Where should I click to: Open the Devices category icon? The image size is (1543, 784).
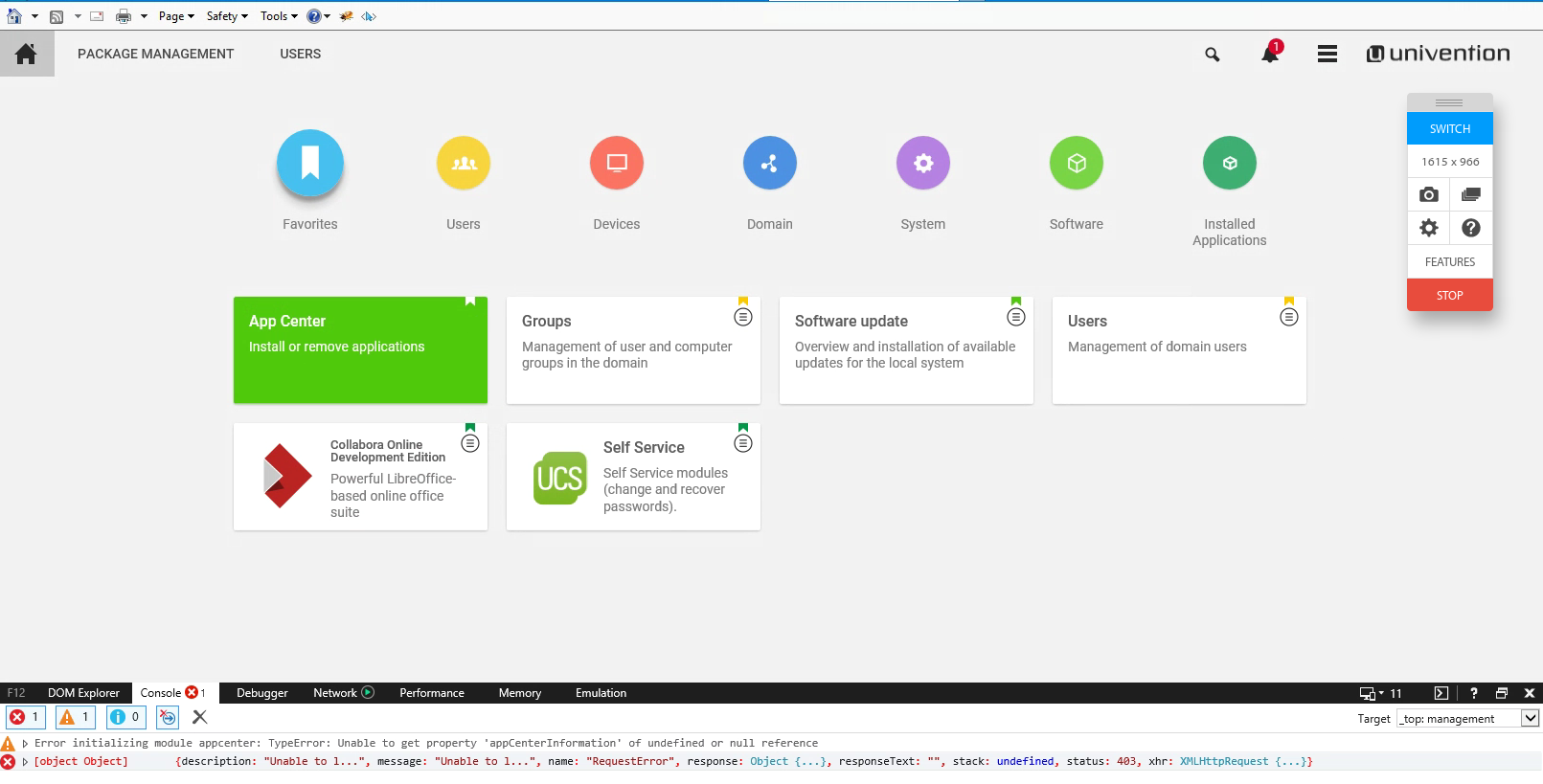[x=616, y=163]
